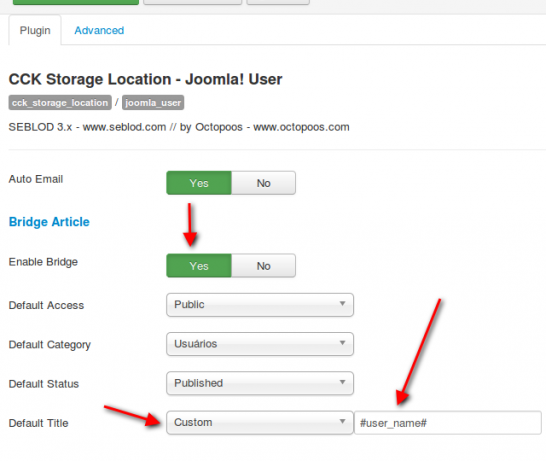The image size is (546, 461).
Task: Select the Plugin tab
Action: click(35, 30)
